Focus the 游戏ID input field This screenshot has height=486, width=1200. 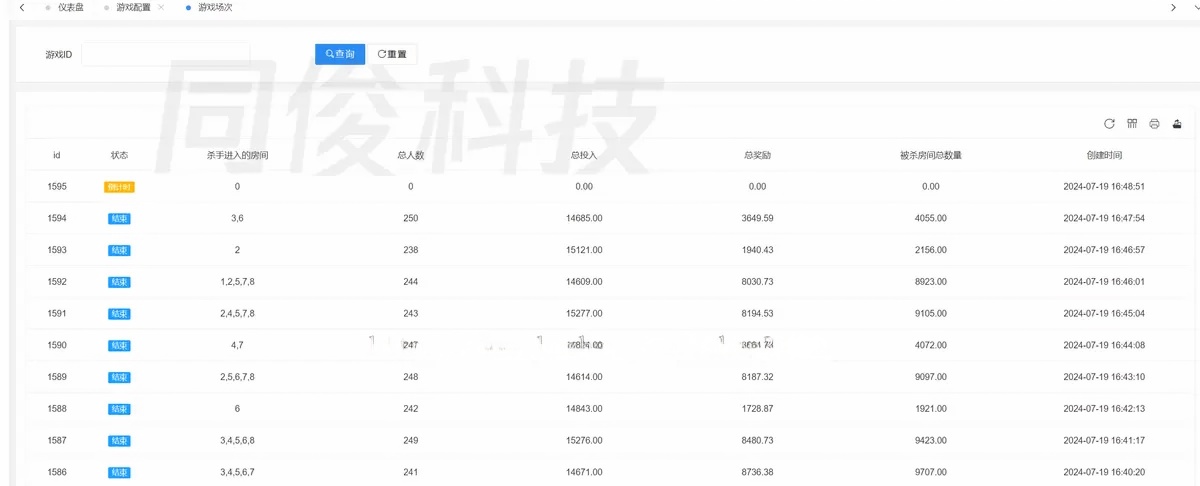pyautogui.click(x=165, y=54)
